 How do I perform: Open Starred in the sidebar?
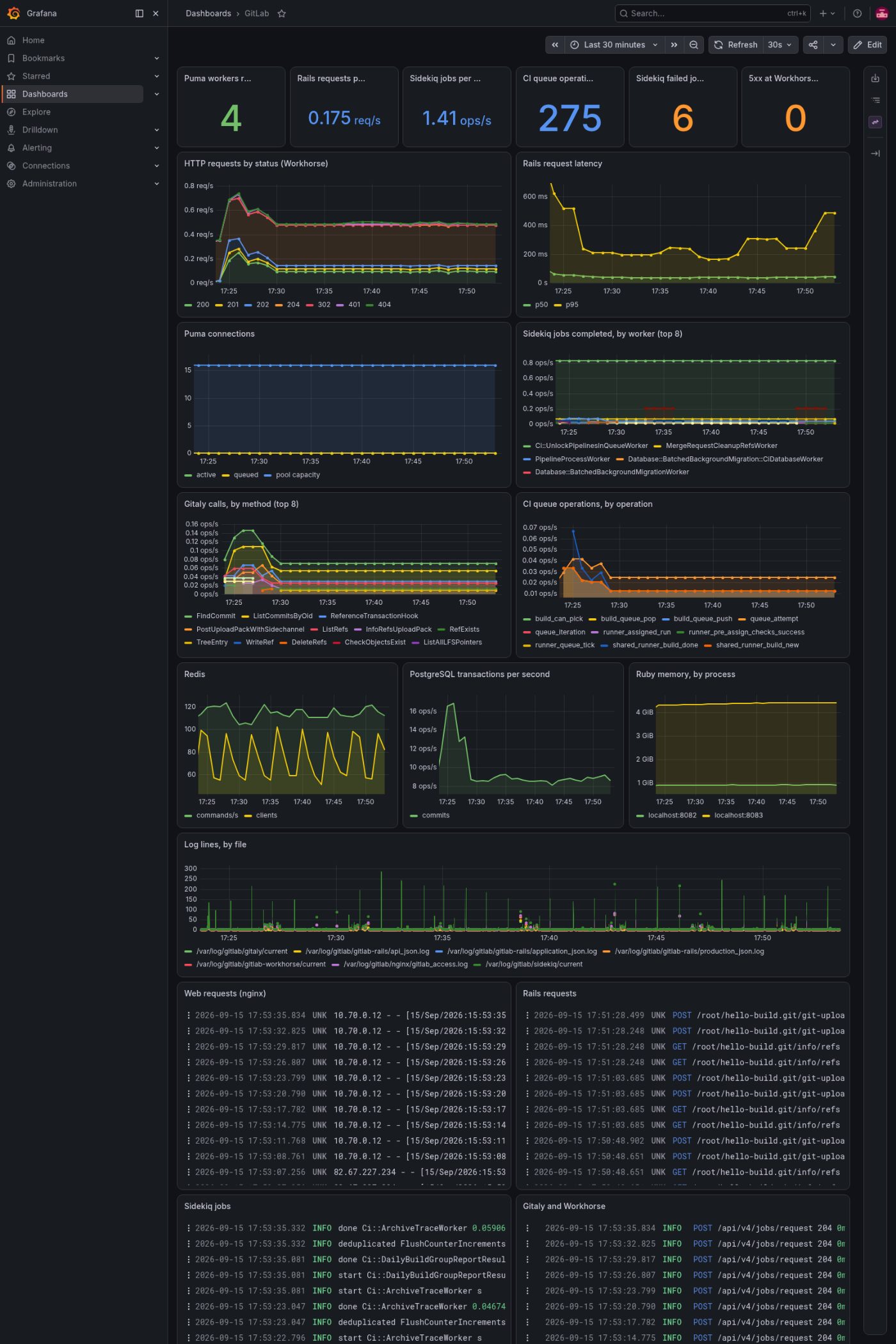click(x=36, y=76)
